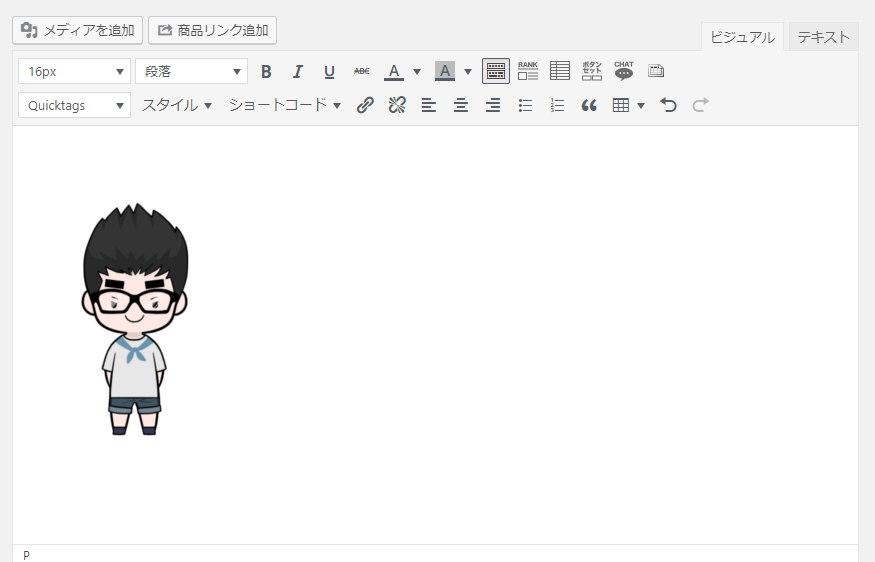Expand the ショートコード shortcode menu
The height and width of the screenshot is (562, 875).
285,105
